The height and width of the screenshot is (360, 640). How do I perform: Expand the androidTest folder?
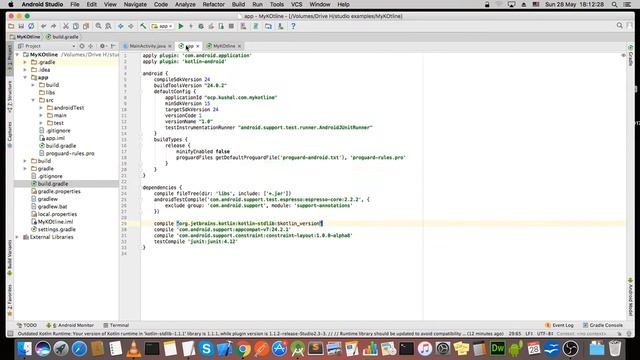tap(41, 108)
